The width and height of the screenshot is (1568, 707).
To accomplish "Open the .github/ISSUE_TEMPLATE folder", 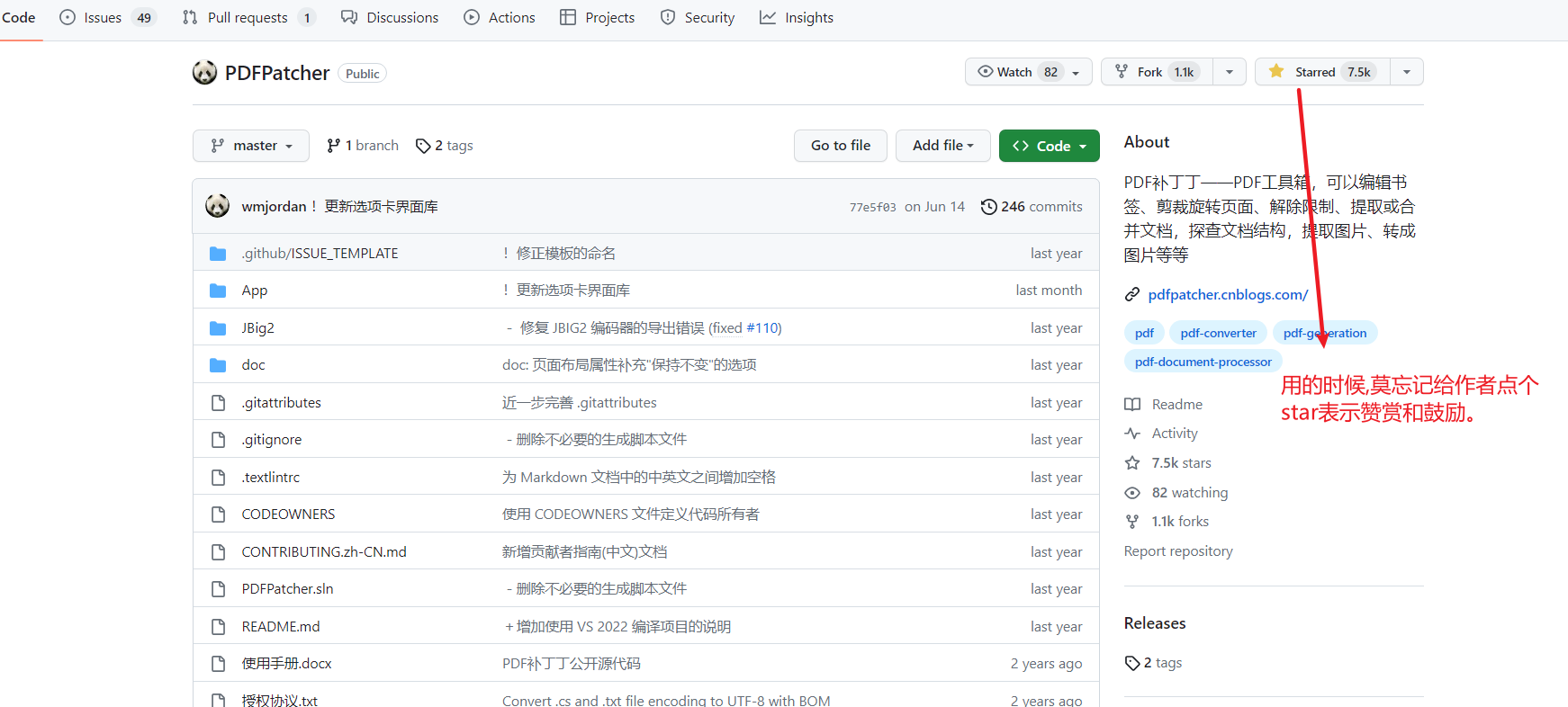I will tap(320, 254).
